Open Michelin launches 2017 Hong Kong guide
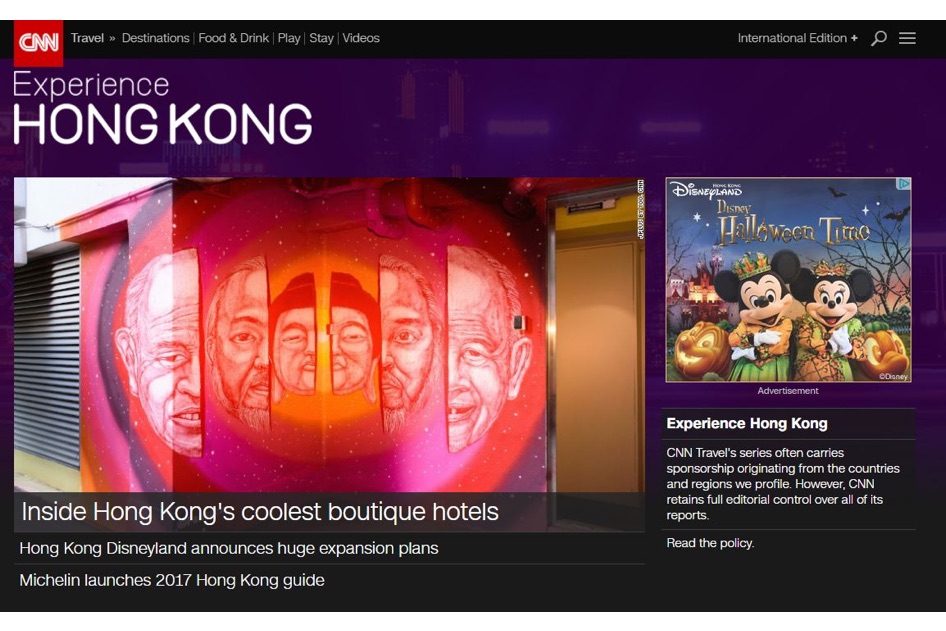This screenshot has width=946, height=631. point(172,580)
